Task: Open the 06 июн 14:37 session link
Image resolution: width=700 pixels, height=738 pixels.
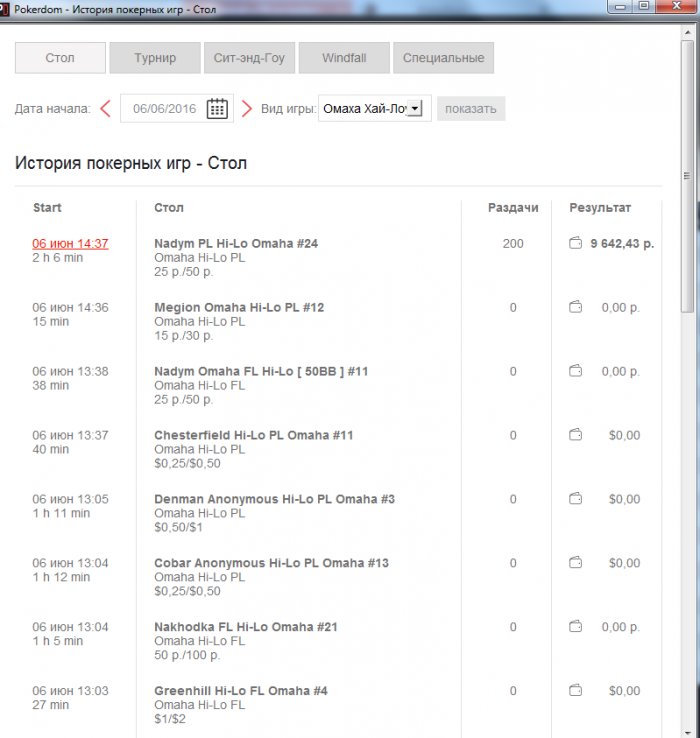Action: (70, 243)
